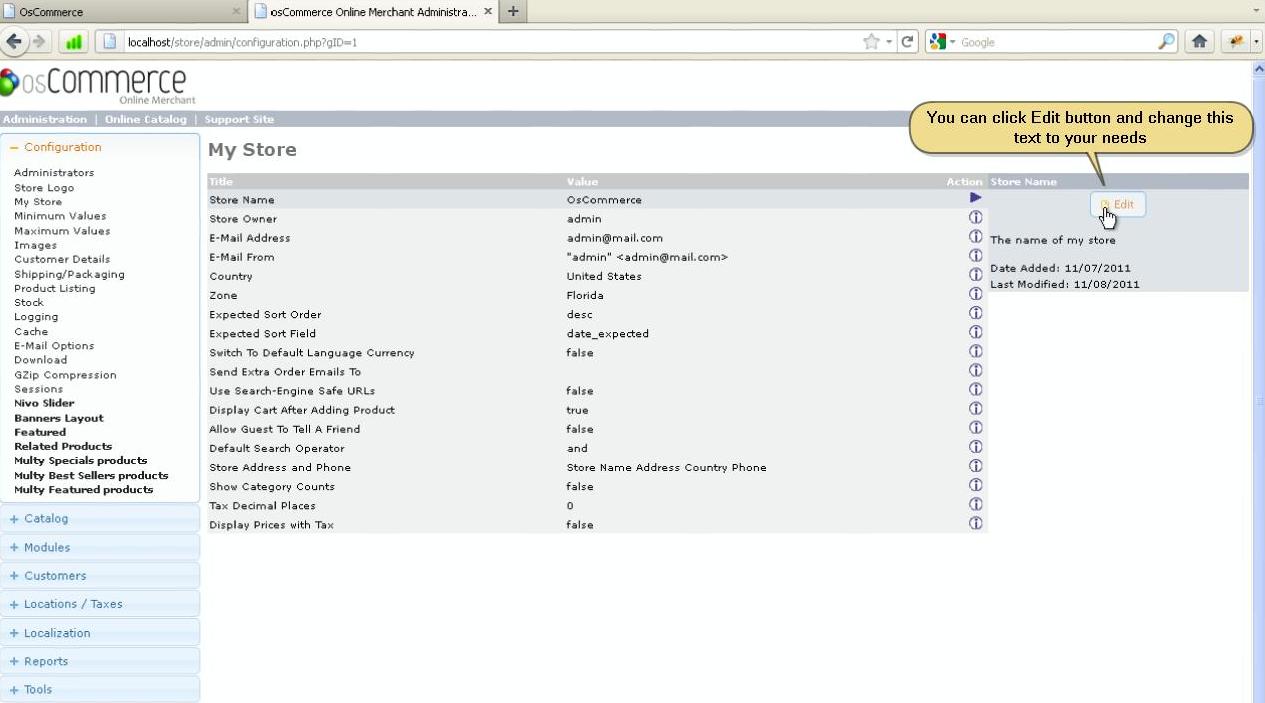
Task: Go to the browser home page icon
Action: coord(1199,42)
